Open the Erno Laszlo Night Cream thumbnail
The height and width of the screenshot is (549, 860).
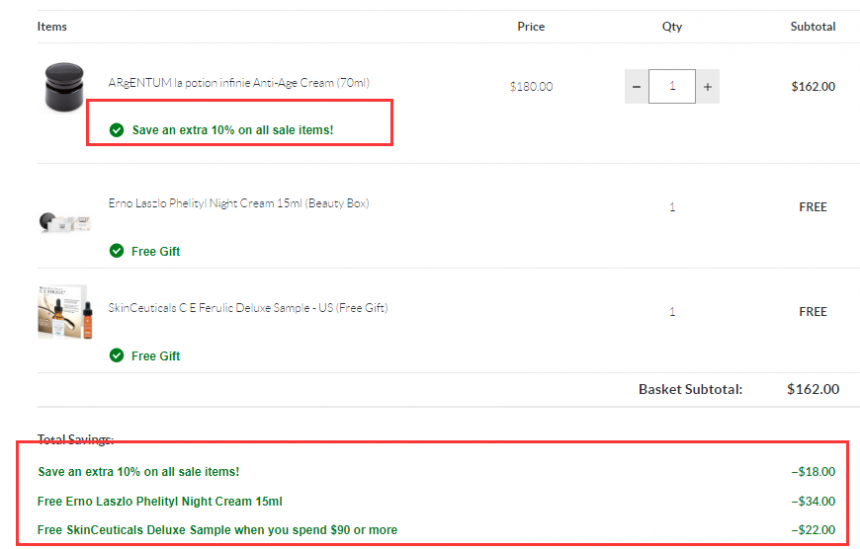tap(64, 221)
